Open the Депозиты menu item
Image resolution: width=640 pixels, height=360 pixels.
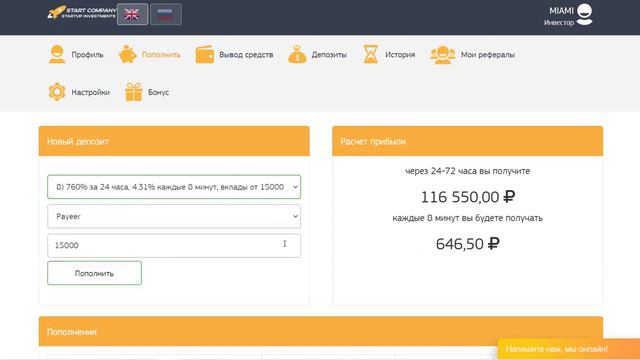(x=329, y=55)
